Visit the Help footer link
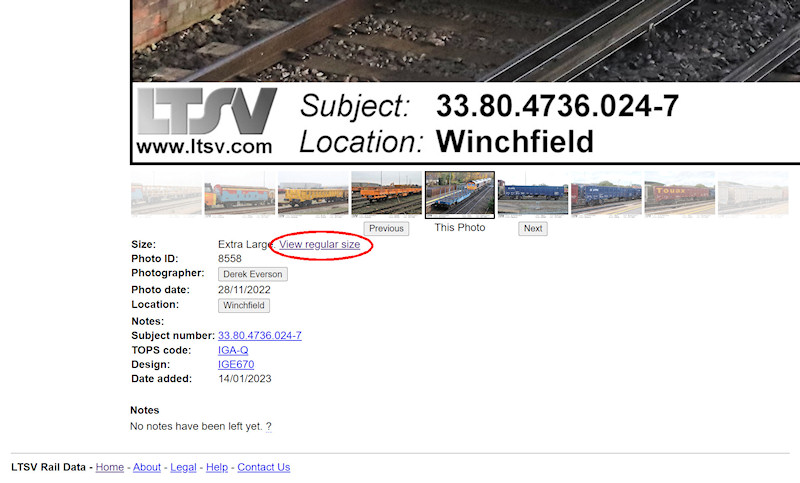 point(217,467)
